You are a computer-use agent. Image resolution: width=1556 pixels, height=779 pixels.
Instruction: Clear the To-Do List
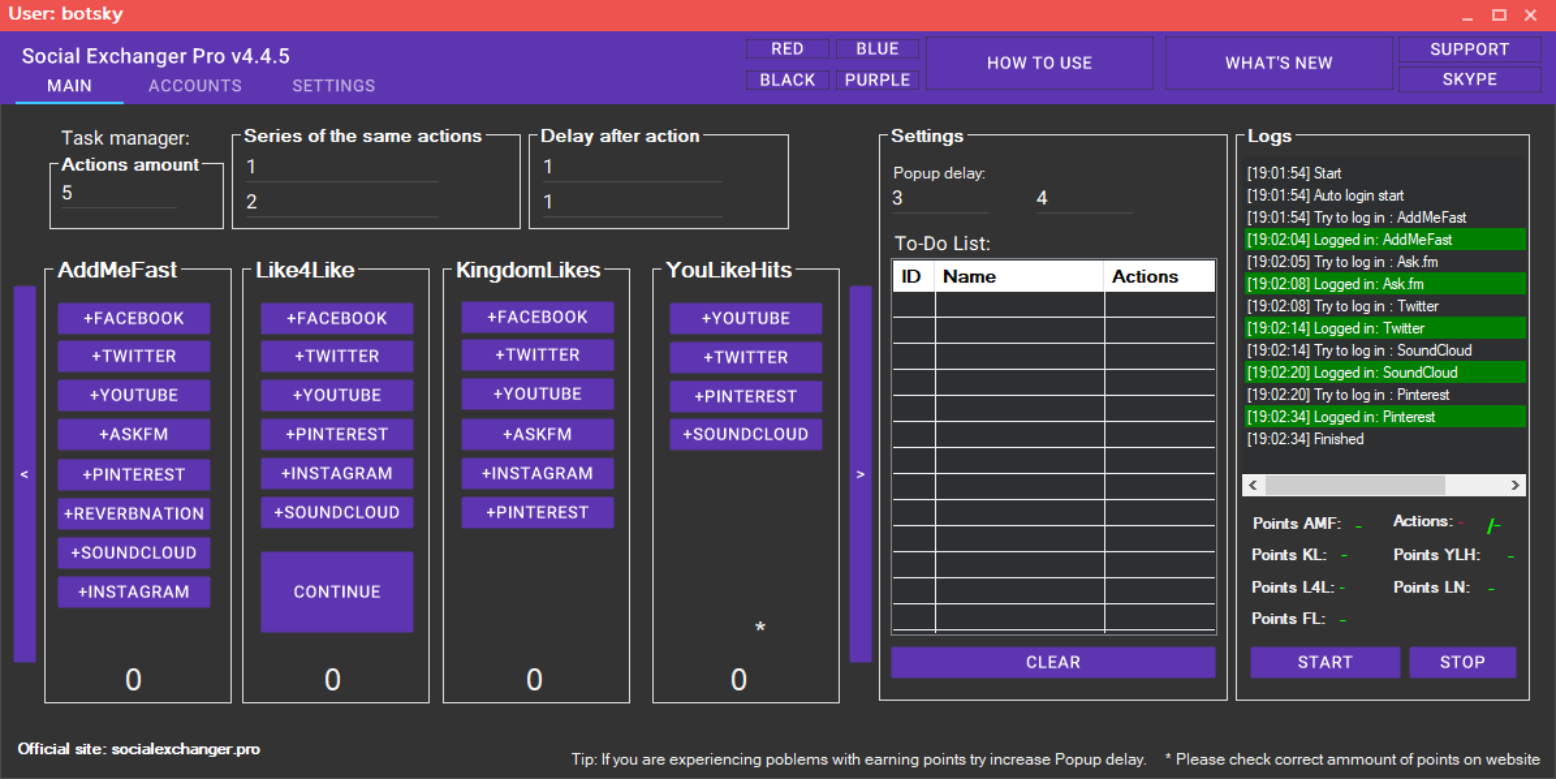pyautogui.click(x=1053, y=662)
